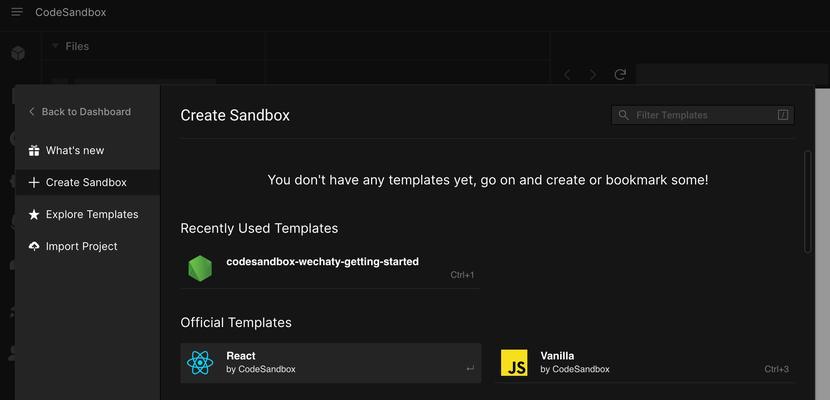Screen dimensions: 830x400
Task: Refresh the preview with the reload icon
Action: tap(620, 75)
